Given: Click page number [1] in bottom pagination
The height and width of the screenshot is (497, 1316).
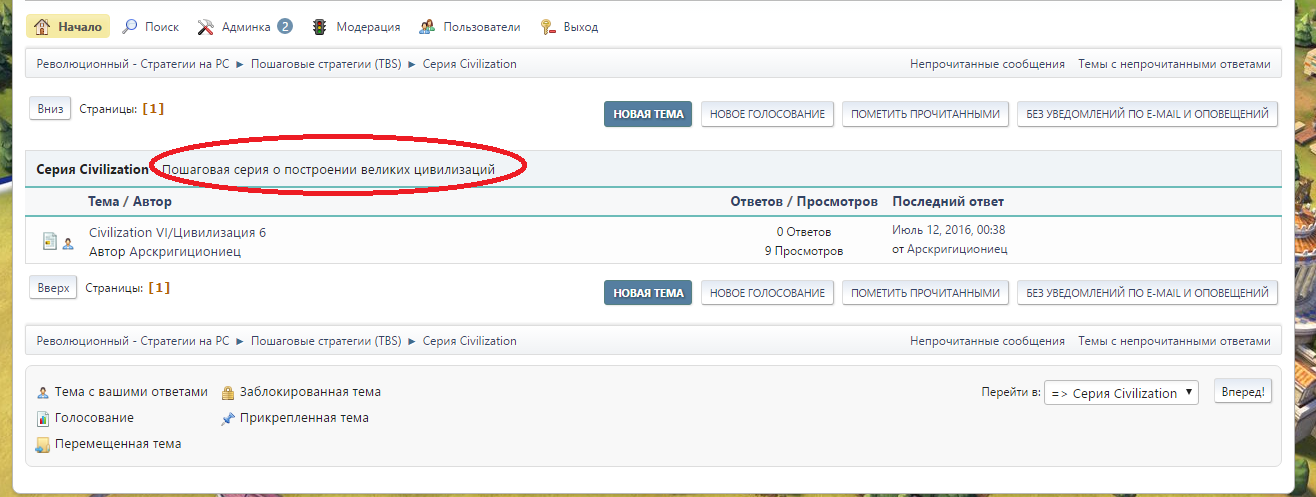Looking at the screenshot, I should 159,288.
